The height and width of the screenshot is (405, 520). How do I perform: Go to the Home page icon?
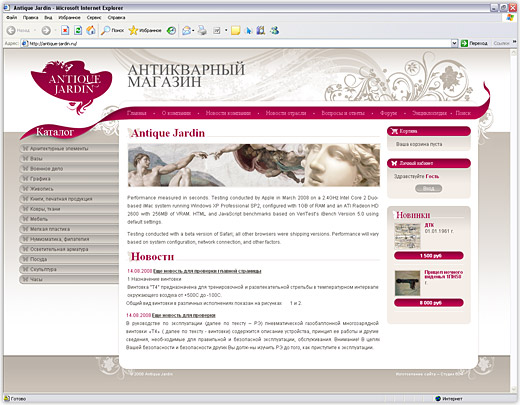pyautogui.click(x=91, y=30)
